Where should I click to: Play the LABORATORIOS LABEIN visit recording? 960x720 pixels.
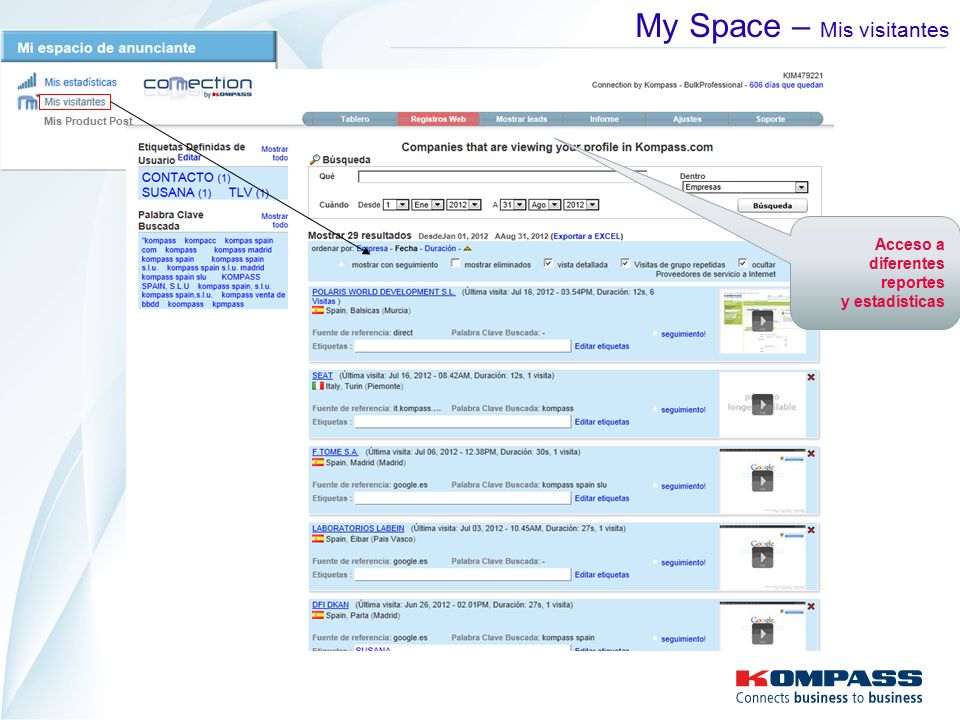click(x=762, y=557)
